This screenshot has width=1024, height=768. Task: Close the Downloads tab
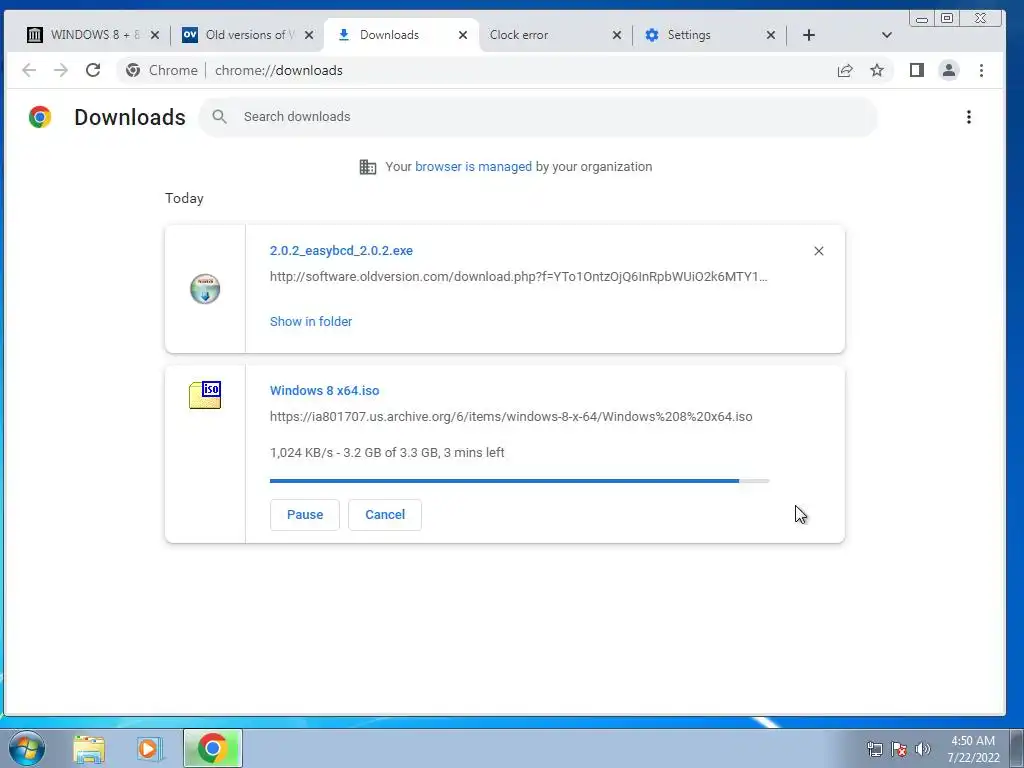462,35
